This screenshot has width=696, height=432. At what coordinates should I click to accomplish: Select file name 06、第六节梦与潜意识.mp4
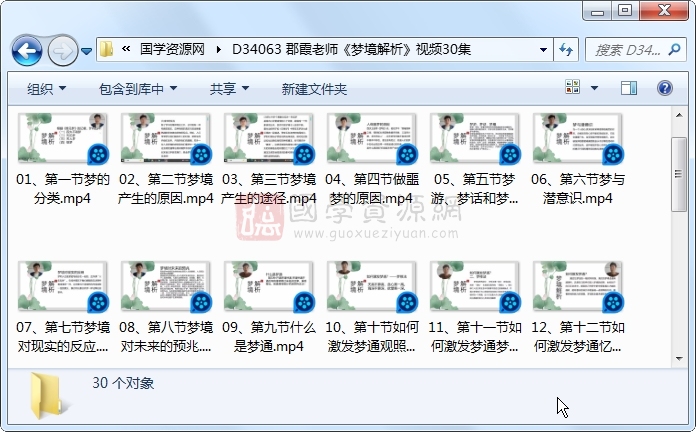577,189
